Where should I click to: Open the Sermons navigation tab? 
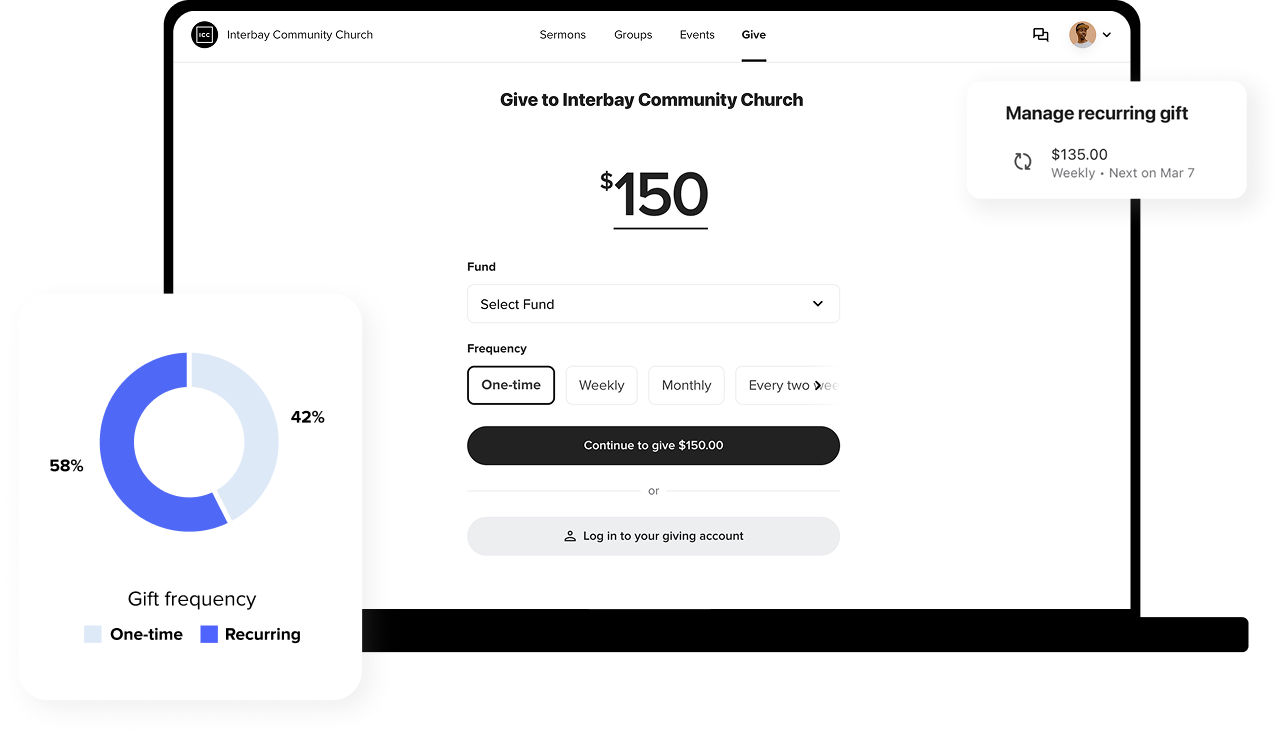click(563, 35)
